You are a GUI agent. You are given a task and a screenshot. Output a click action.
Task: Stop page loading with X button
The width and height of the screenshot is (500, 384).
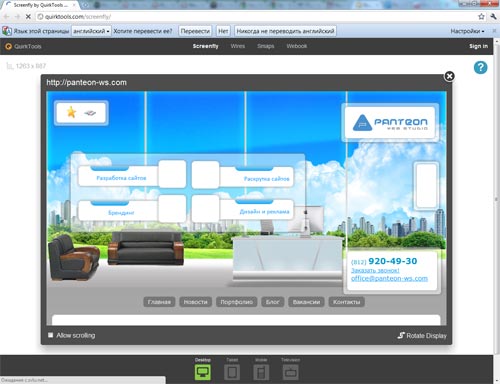[x=28, y=16]
